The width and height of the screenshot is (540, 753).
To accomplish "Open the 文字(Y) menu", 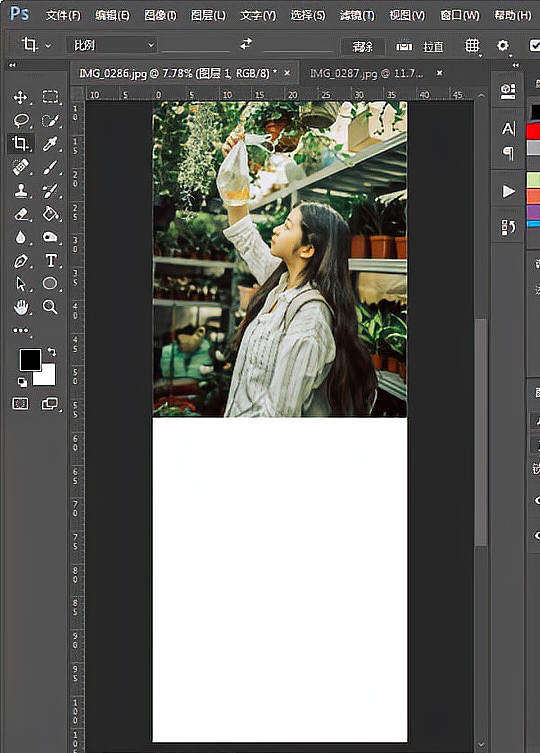I will tap(258, 15).
